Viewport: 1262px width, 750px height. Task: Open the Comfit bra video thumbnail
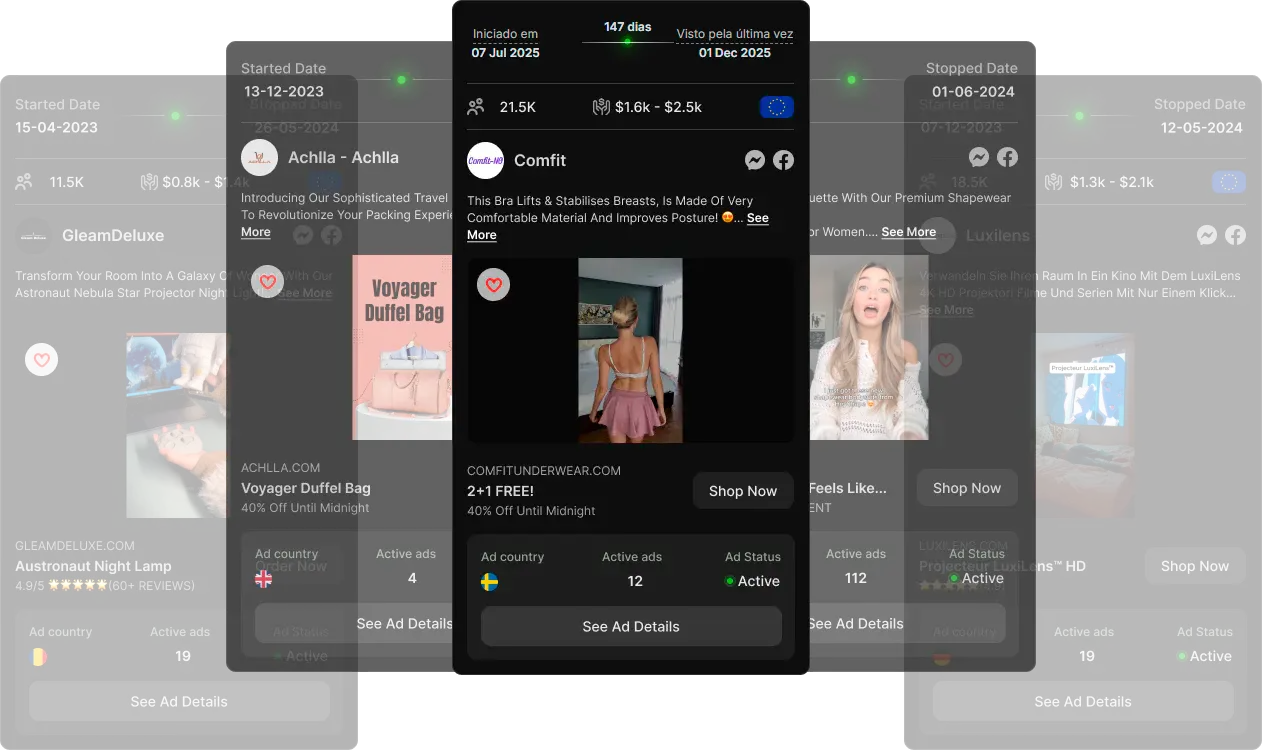630,350
